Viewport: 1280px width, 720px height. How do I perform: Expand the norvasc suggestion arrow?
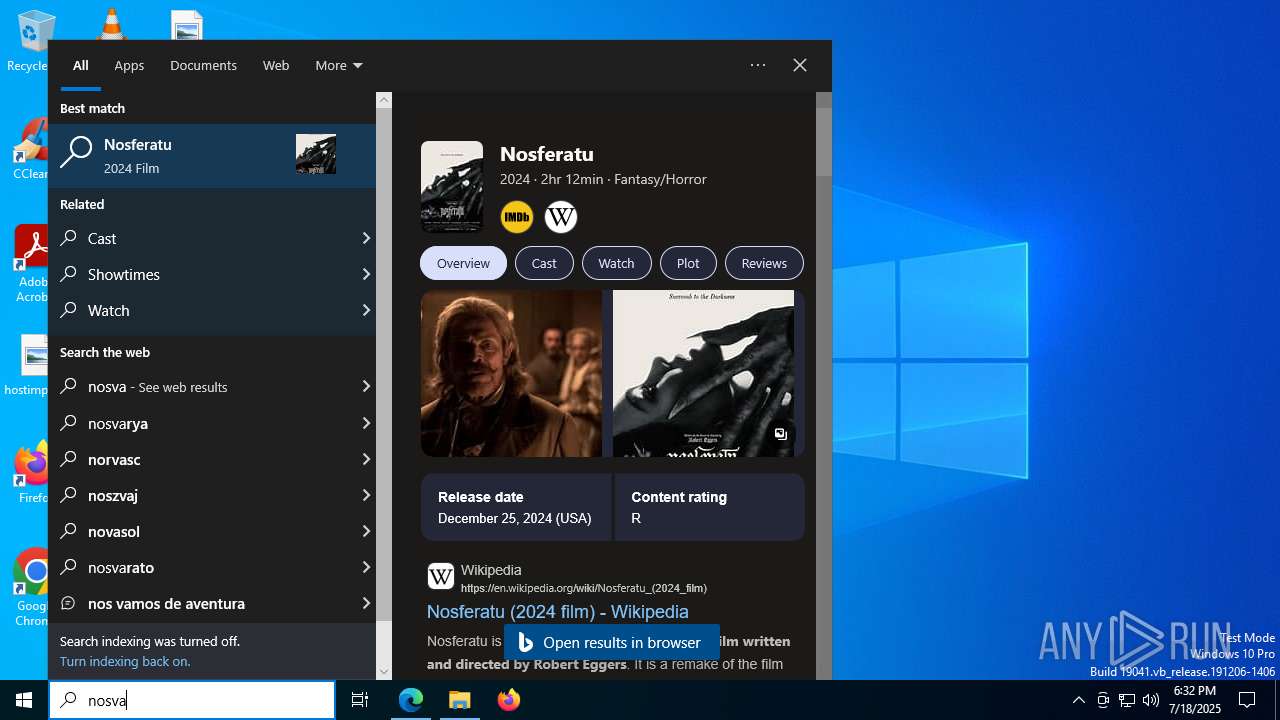(x=366, y=459)
